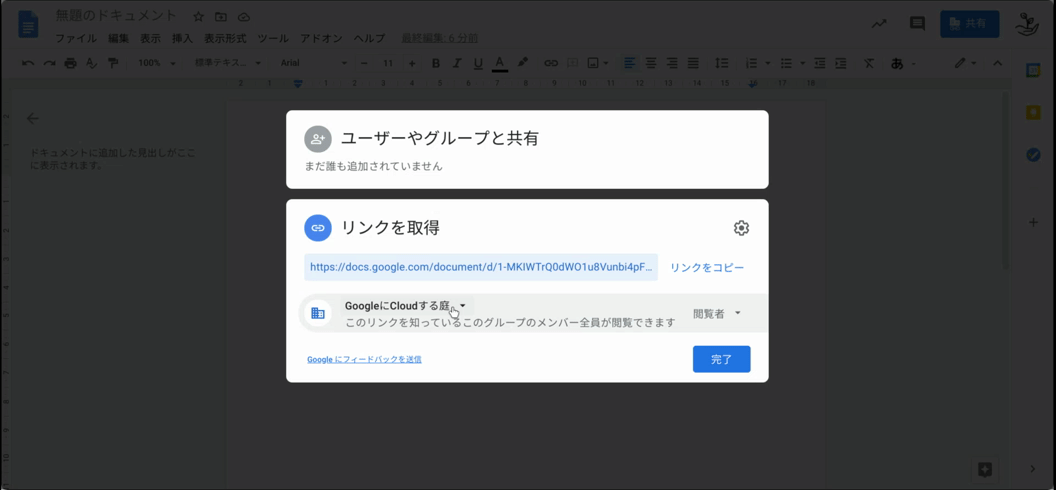Open the text color picker
This screenshot has width=1056, height=490.
point(499,63)
